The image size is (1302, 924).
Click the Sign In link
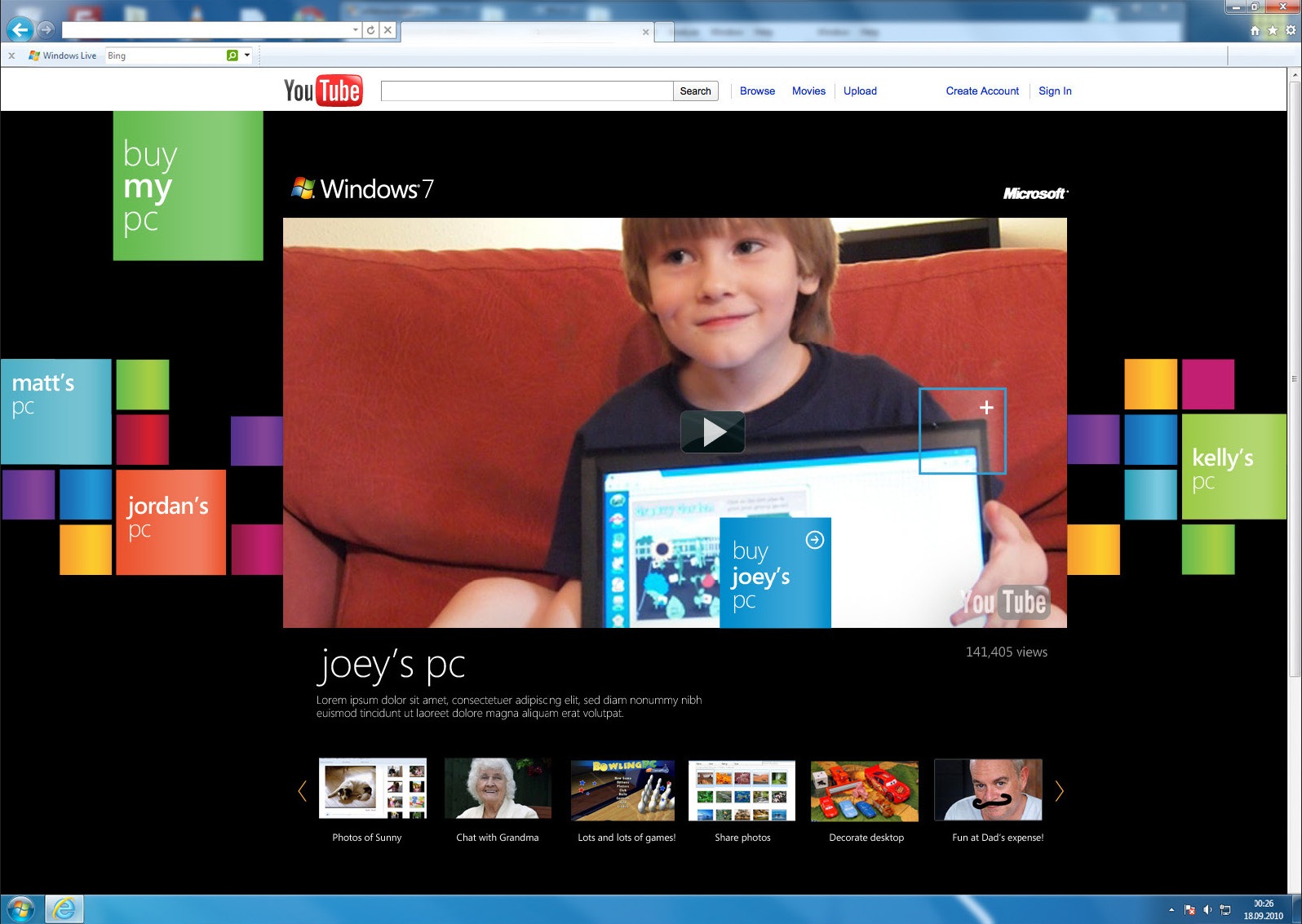[x=1055, y=91]
